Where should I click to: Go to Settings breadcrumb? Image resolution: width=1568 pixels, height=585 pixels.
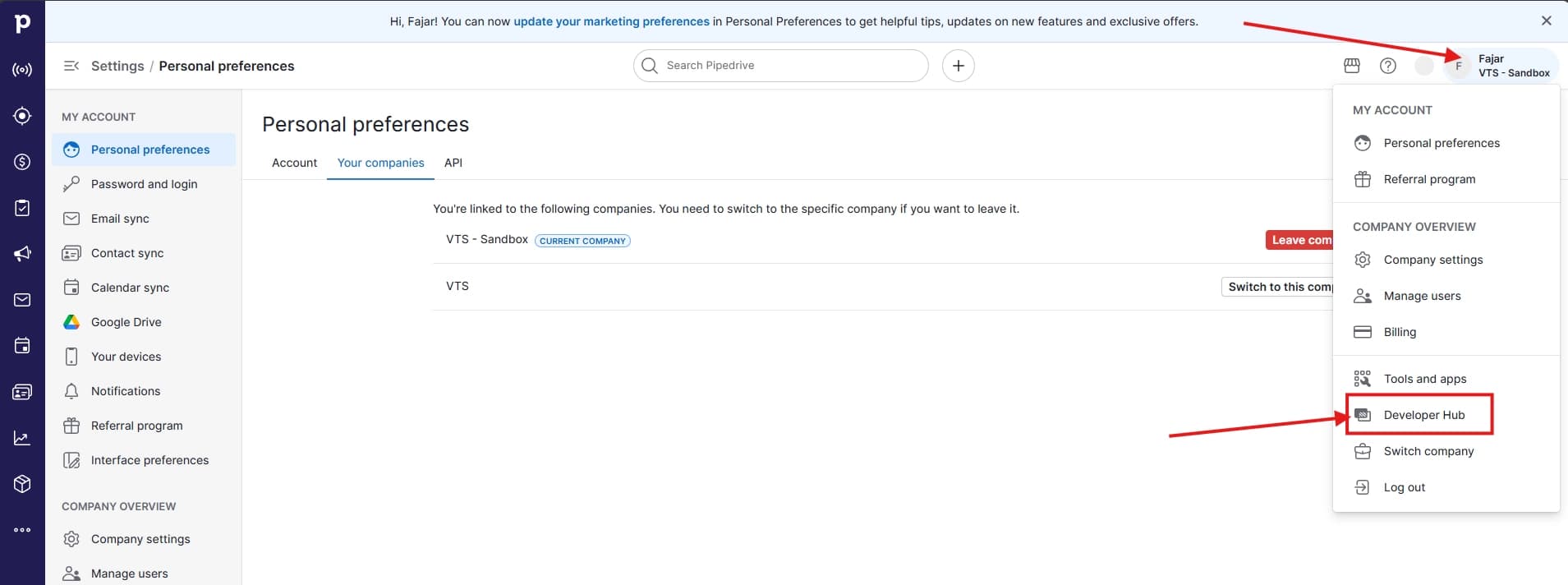(117, 66)
